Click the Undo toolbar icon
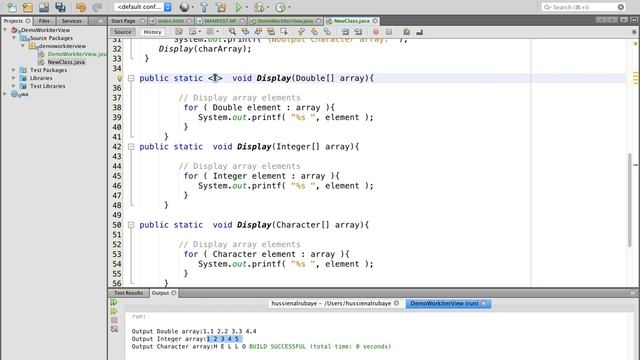 [x=81, y=7]
